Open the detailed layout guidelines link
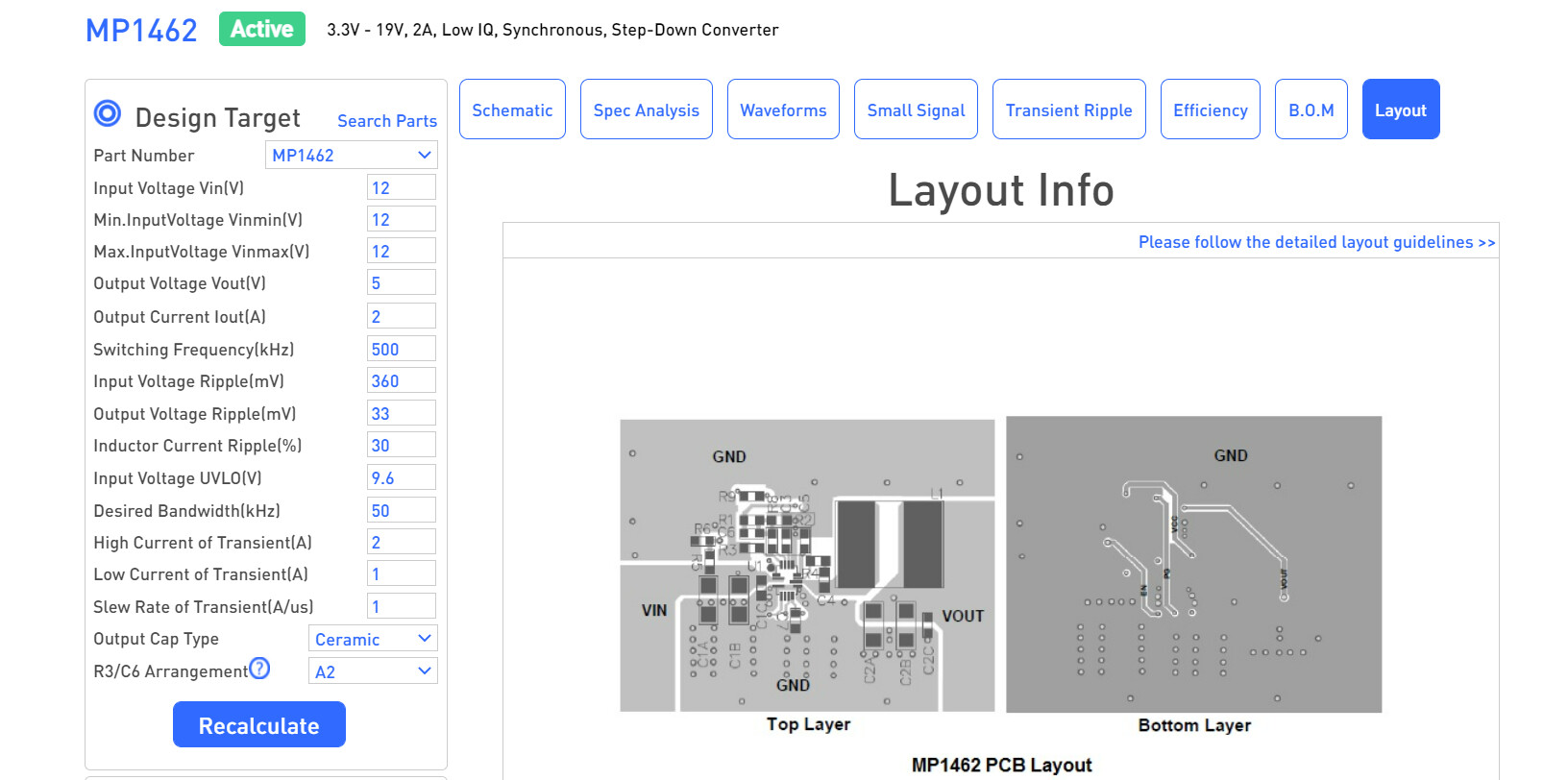The image size is (1568, 780). click(1317, 242)
